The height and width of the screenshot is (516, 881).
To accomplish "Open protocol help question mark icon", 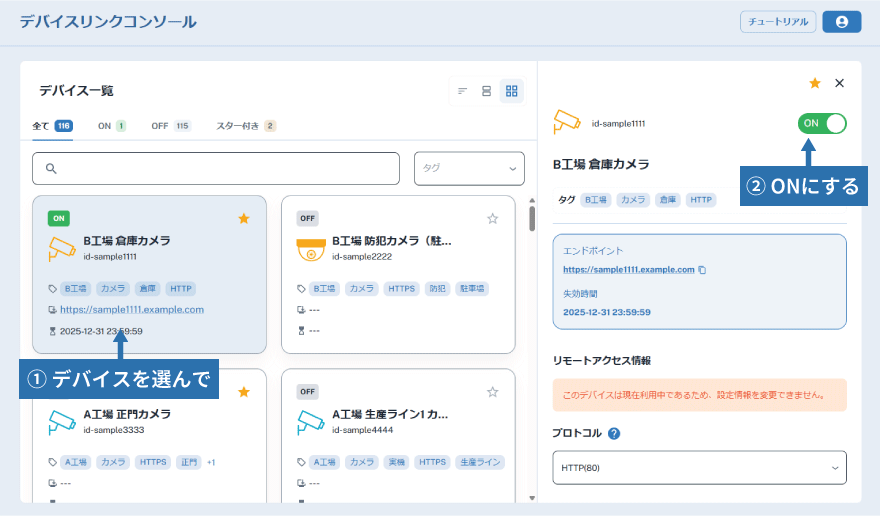I will tap(614, 434).
